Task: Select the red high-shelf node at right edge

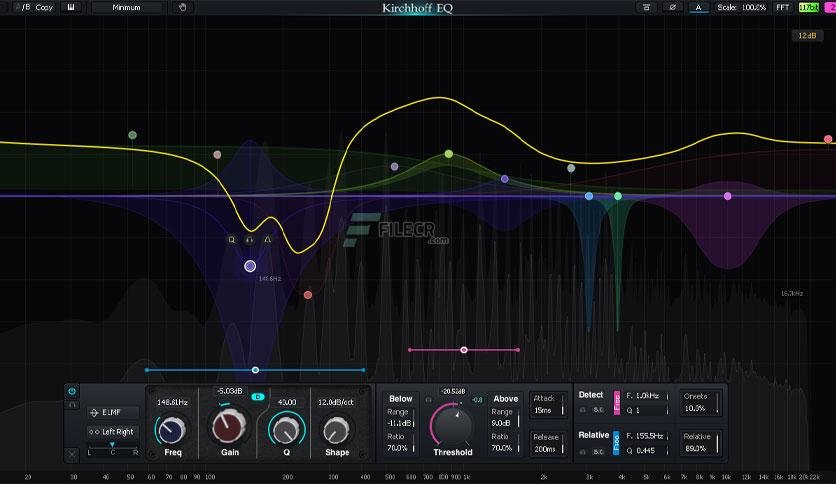Action: click(x=828, y=139)
